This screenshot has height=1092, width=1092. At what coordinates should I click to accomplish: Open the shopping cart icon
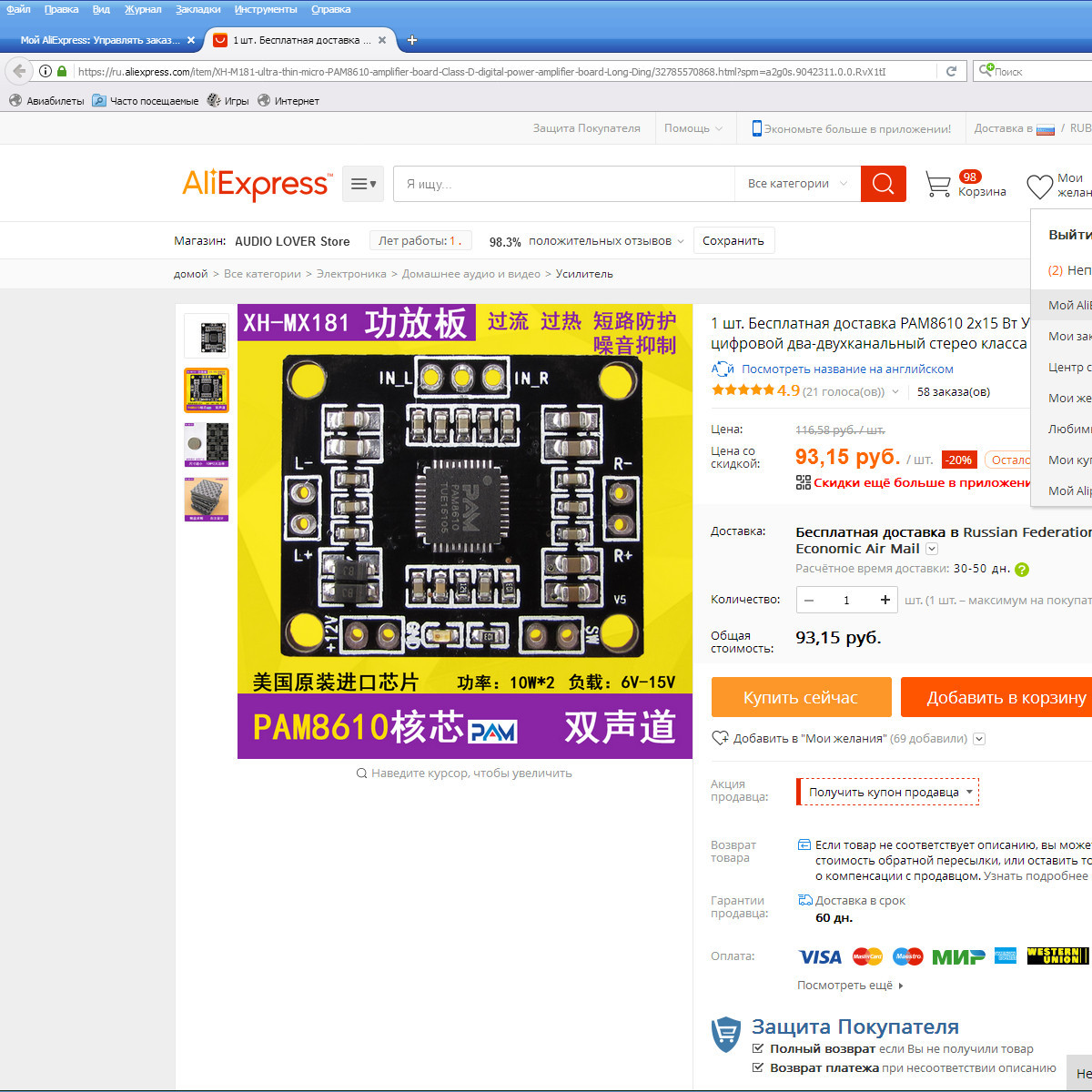(x=937, y=184)
